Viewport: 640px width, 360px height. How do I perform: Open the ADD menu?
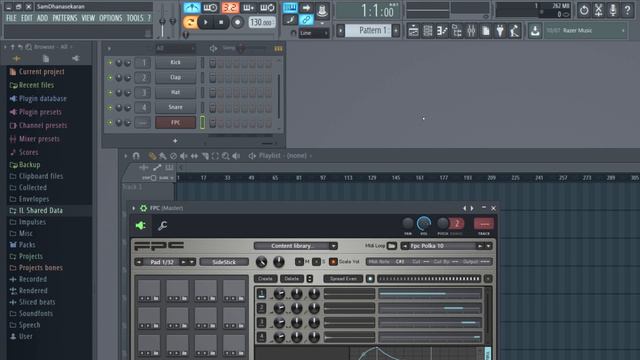click(42, 18)
